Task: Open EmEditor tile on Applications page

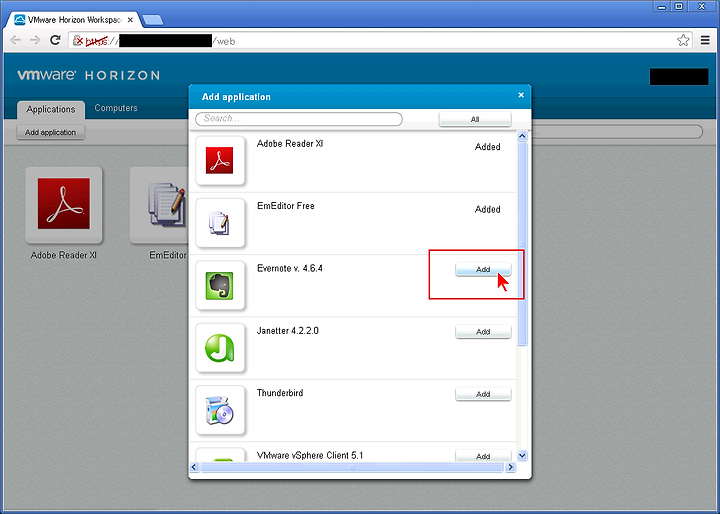Action: [159, 205]
